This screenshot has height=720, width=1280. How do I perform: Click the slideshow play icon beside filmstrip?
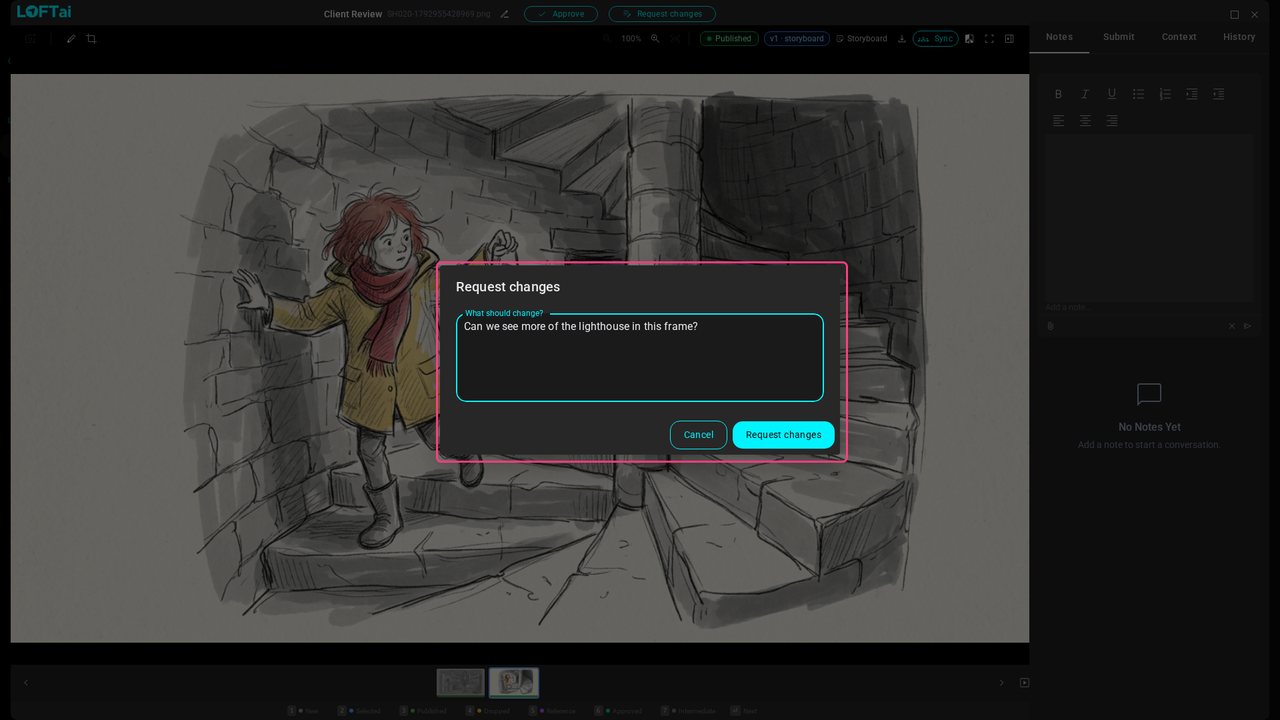(1024, 683)
